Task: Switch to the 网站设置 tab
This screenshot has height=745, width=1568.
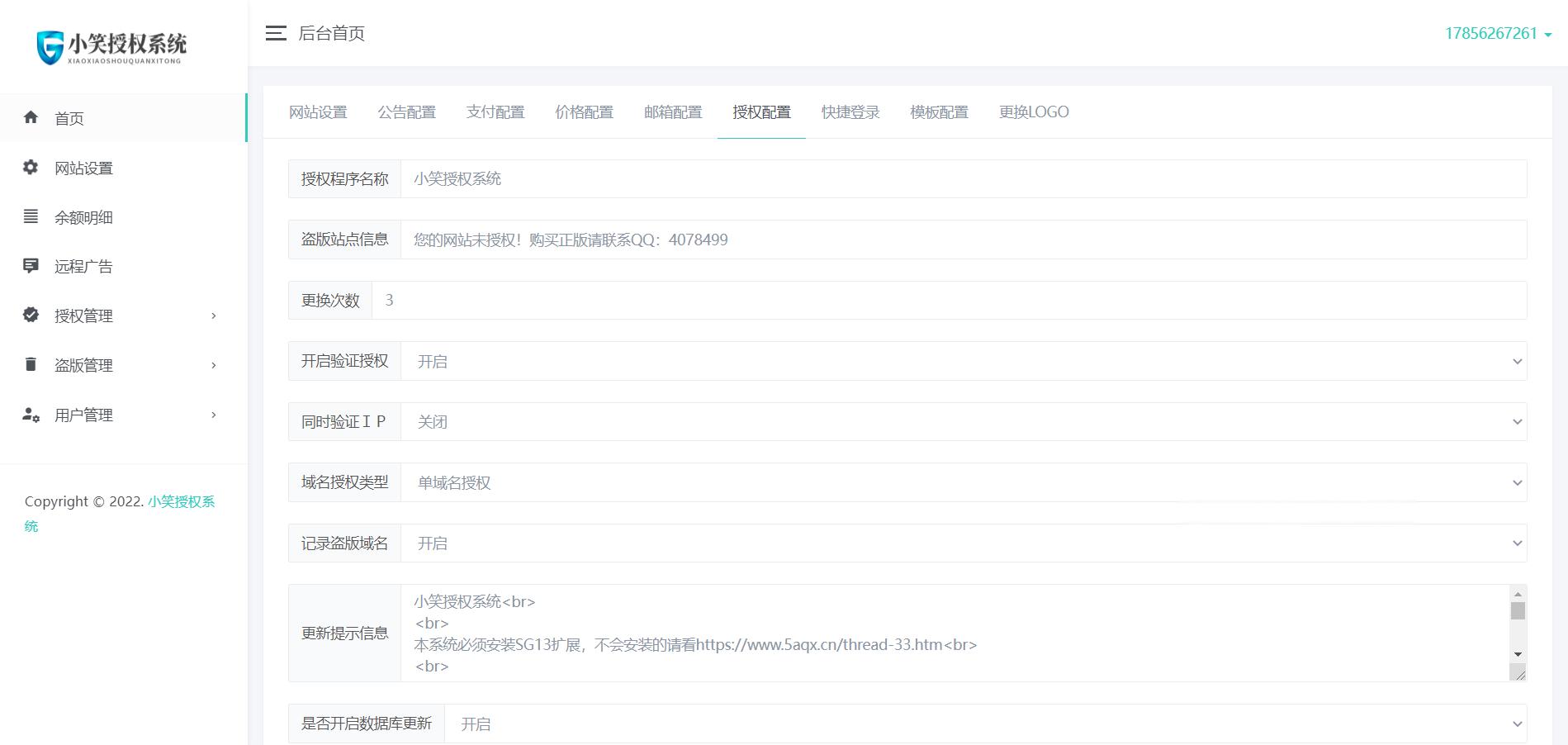Action: pyautogui.click(x=318, y=112)
